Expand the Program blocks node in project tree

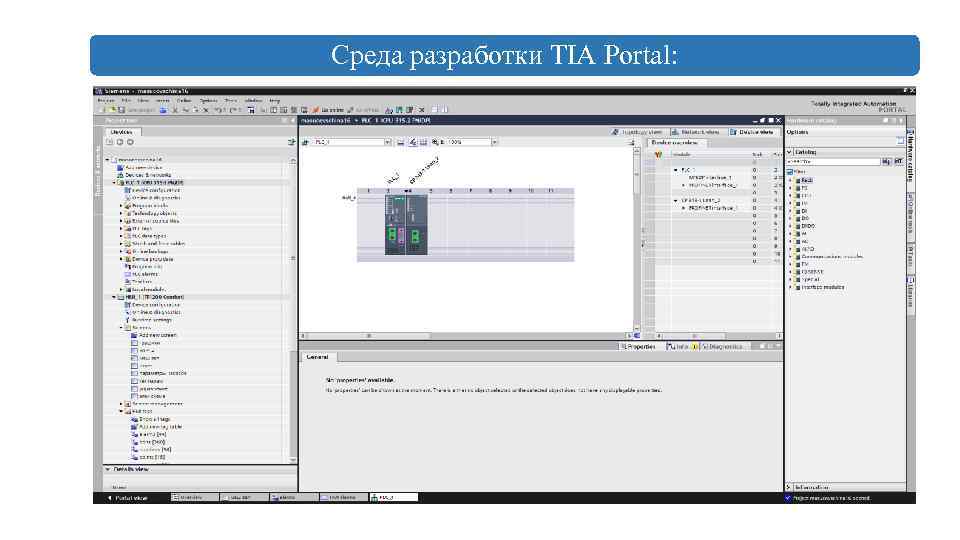coord(121,205)
